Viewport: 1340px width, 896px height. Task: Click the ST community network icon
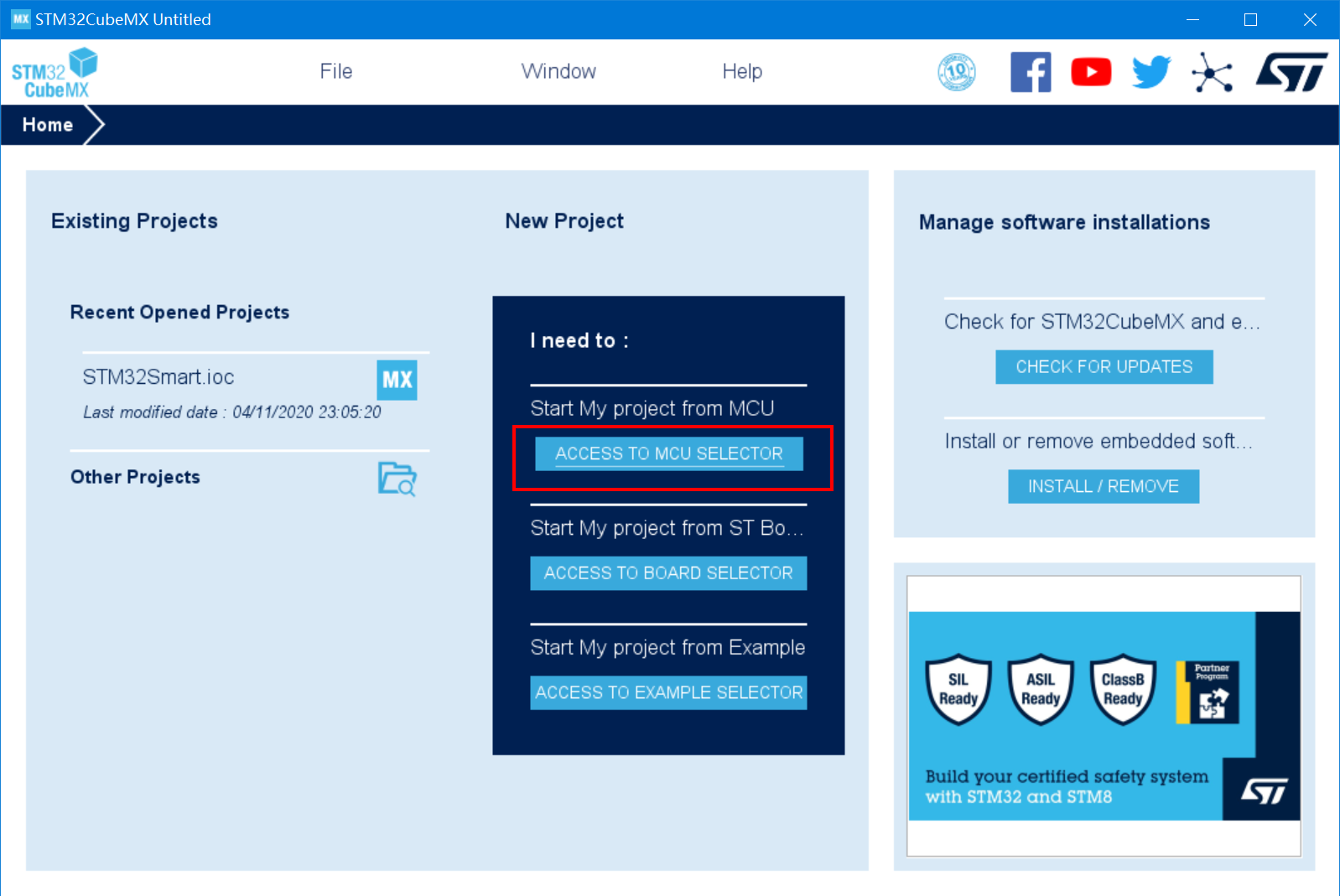tap(1213, 72)
